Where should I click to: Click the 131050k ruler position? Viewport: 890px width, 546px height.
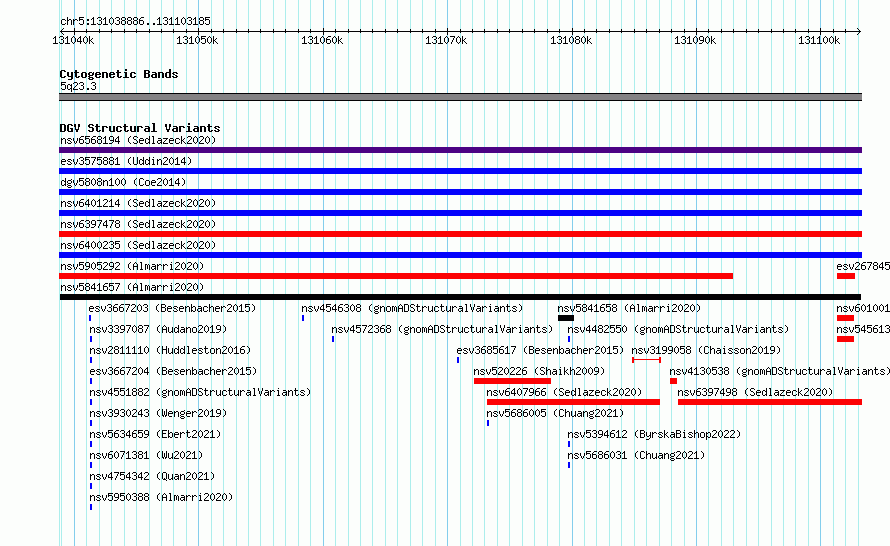pyautogui.click(x=197, y=40)
